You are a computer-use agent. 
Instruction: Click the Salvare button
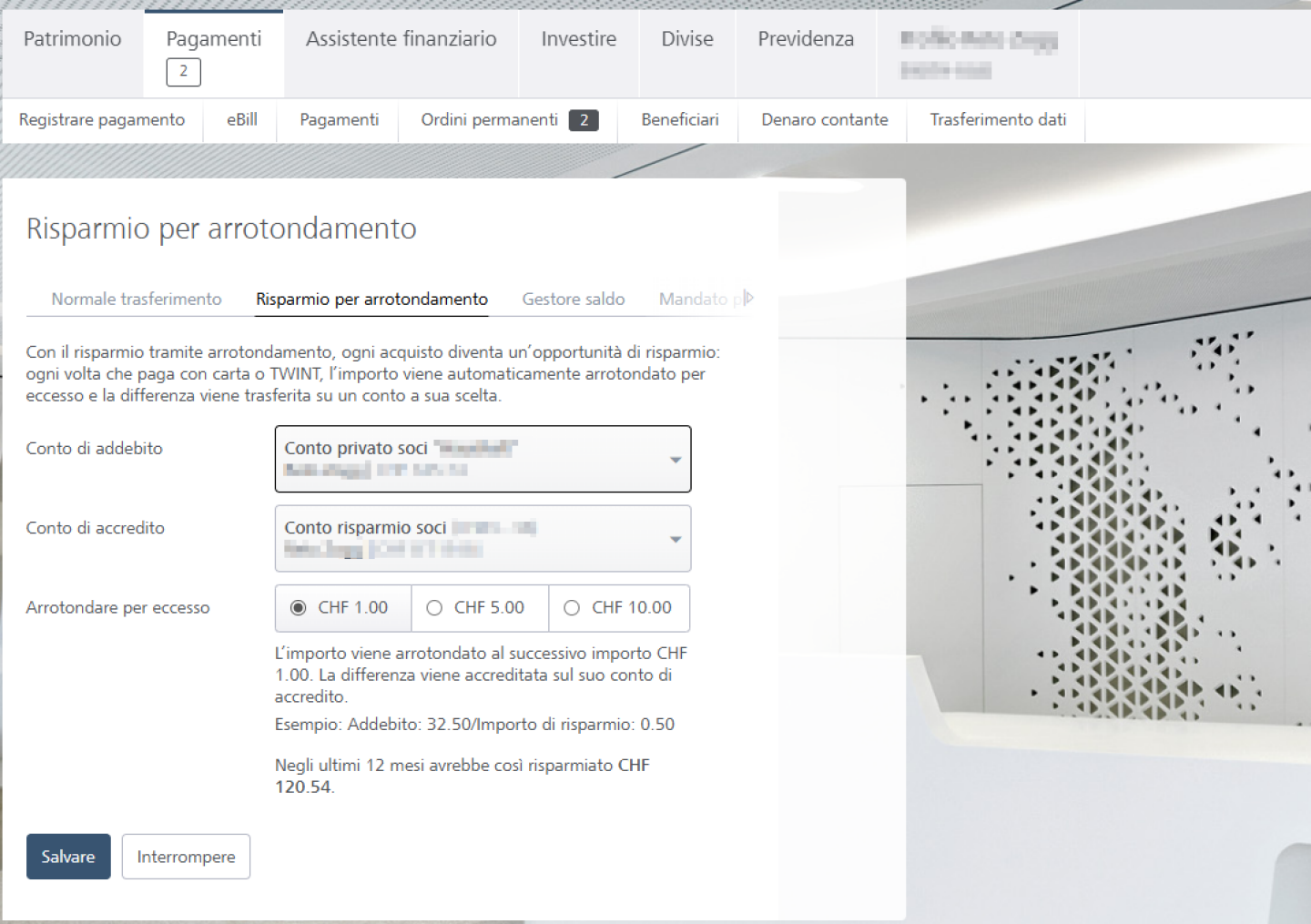click(x=67, y=857)
